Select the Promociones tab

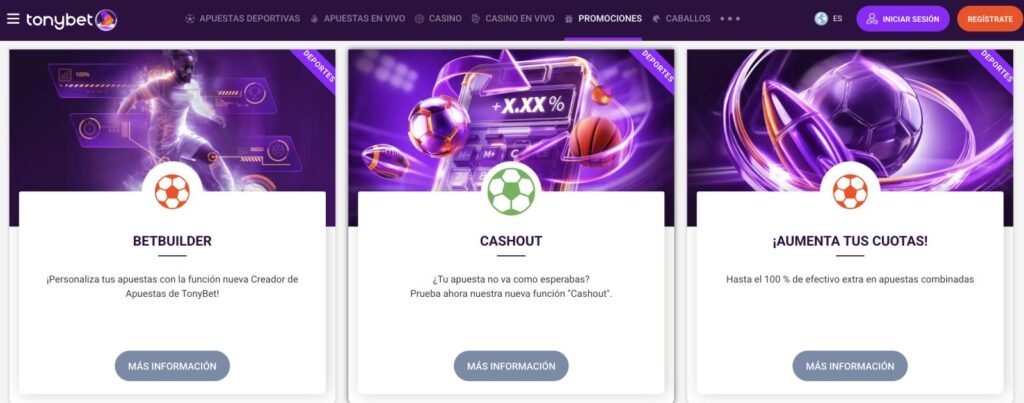pos(603,19)
